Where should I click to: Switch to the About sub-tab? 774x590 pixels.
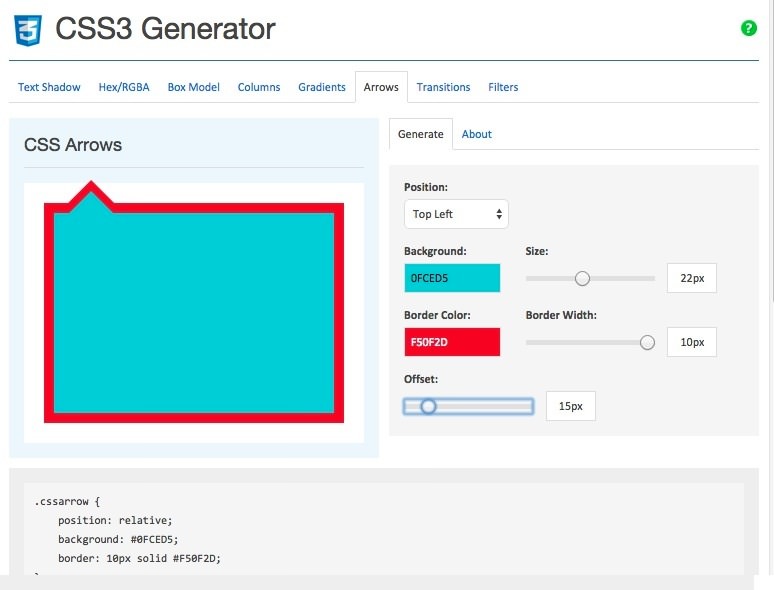(476, 134)
